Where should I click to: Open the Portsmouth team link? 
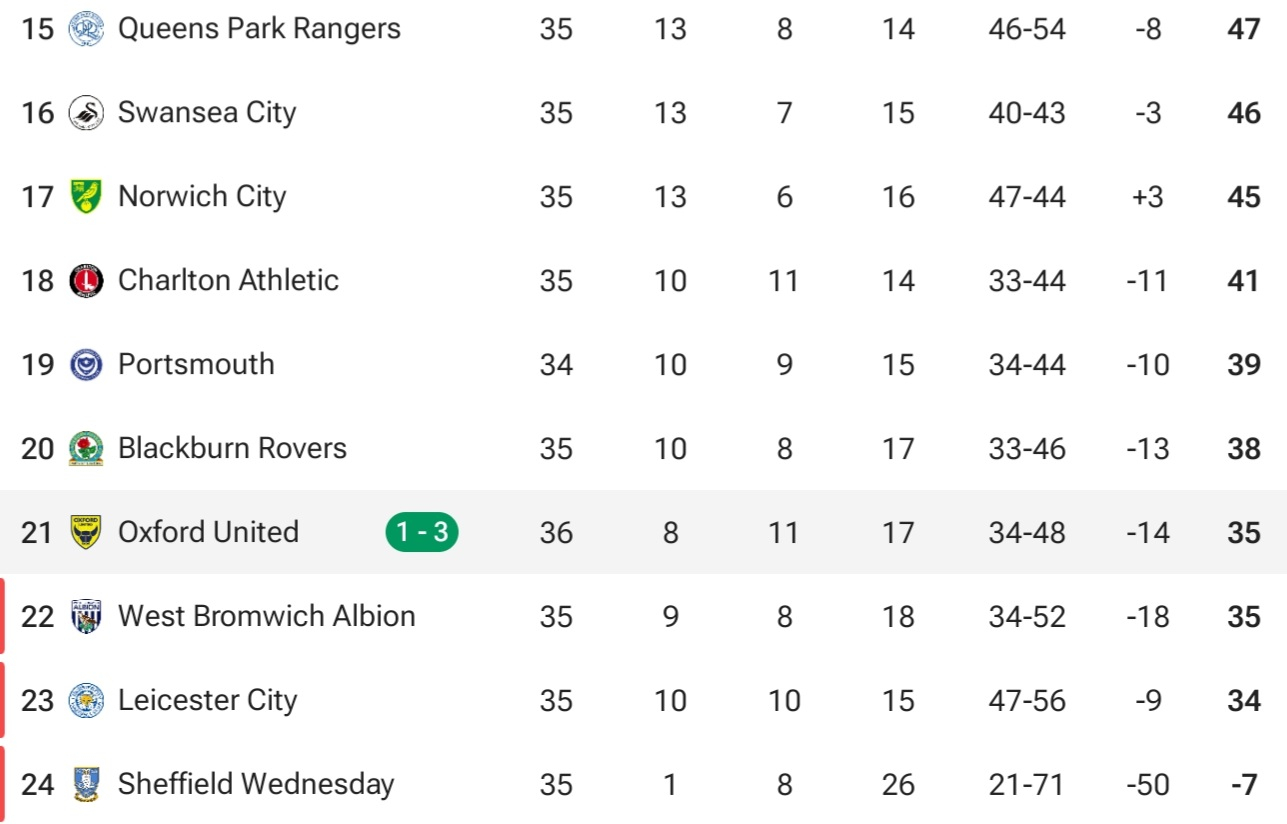[196, 363]
